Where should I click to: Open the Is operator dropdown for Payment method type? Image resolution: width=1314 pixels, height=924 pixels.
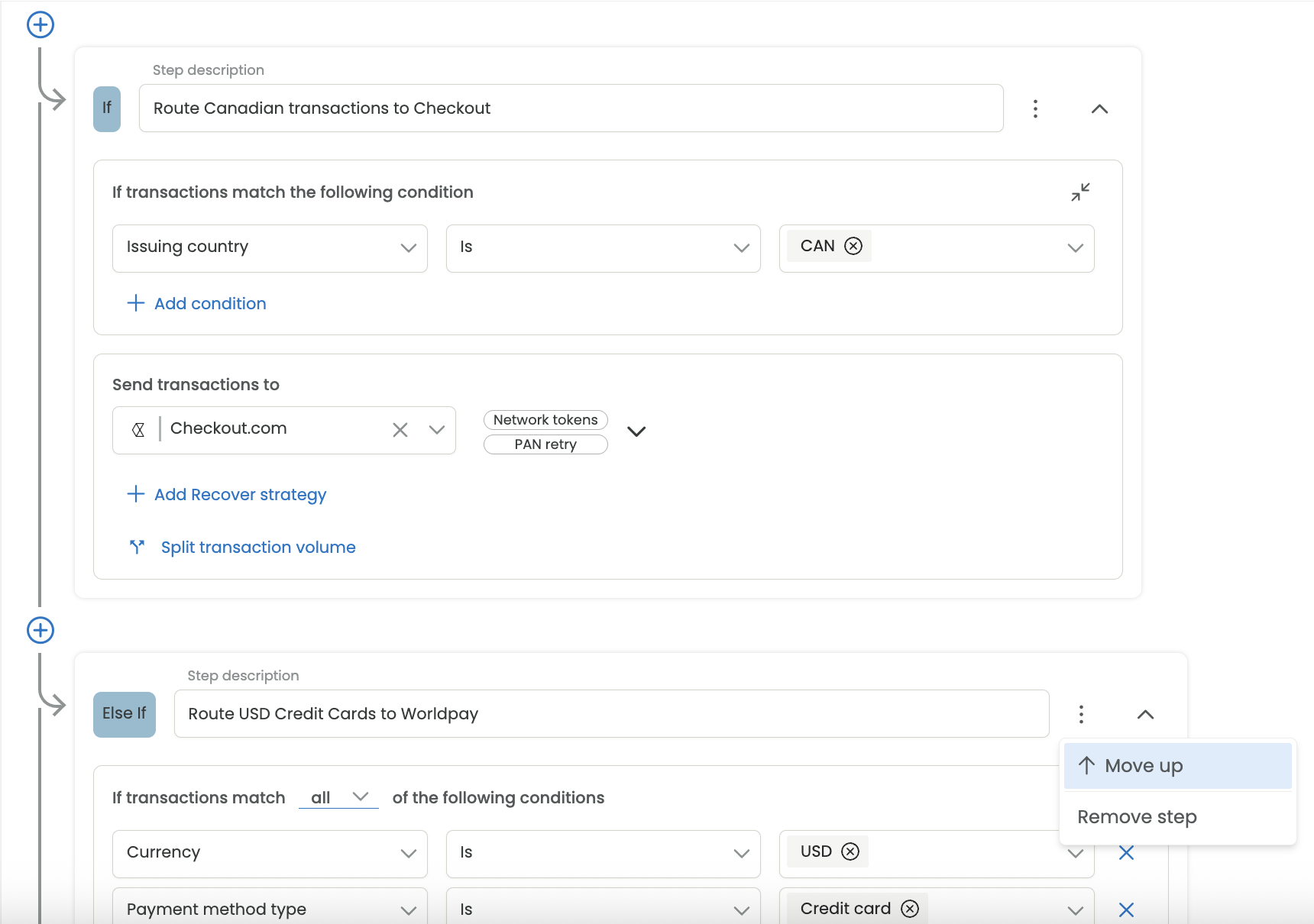pyautogui.click(x=603, y=906)
